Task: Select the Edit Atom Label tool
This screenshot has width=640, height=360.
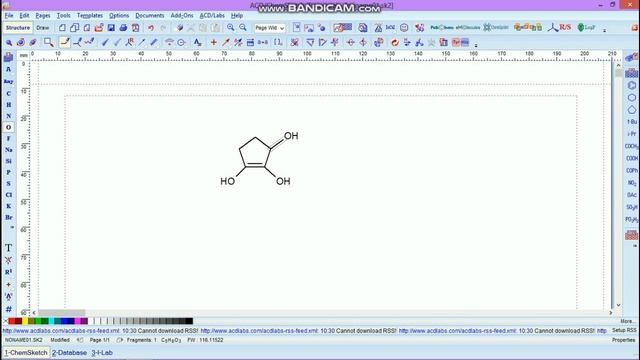Action: pos(198,42)
